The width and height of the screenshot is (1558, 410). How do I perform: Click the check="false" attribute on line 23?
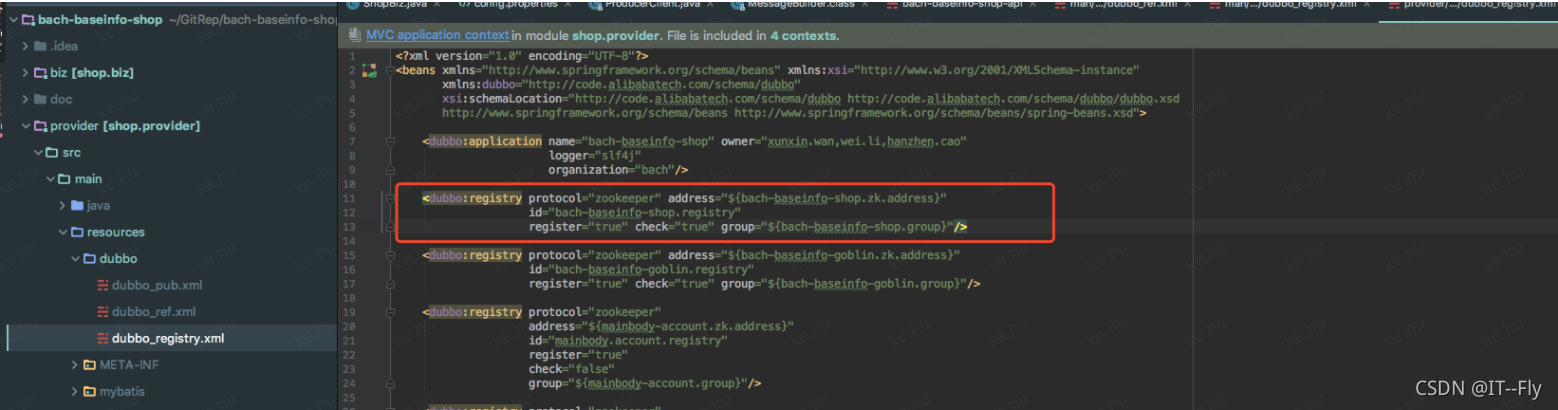pyautogui.click(x=571, y=369)
